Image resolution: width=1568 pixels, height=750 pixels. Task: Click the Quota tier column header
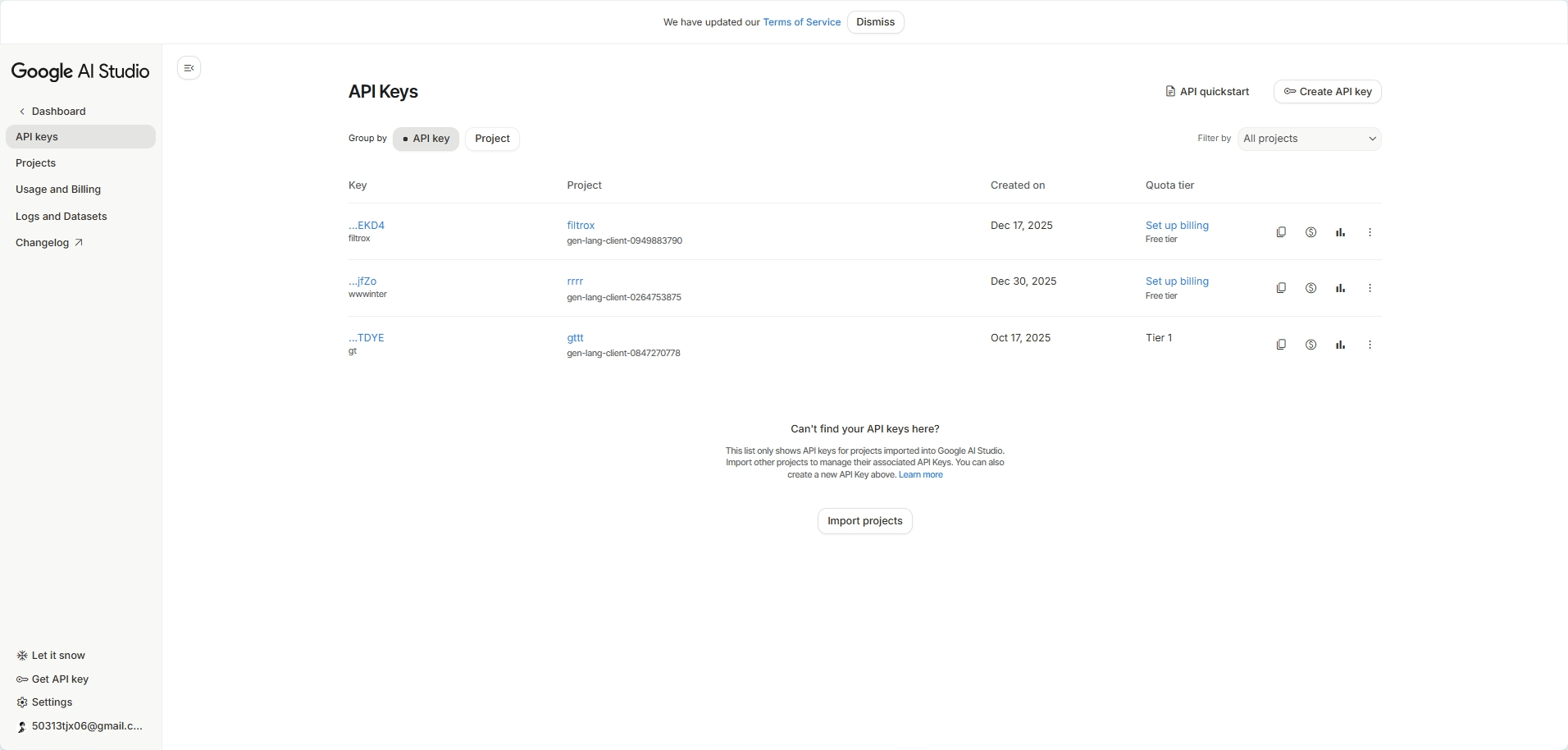tap(1169, 185)
